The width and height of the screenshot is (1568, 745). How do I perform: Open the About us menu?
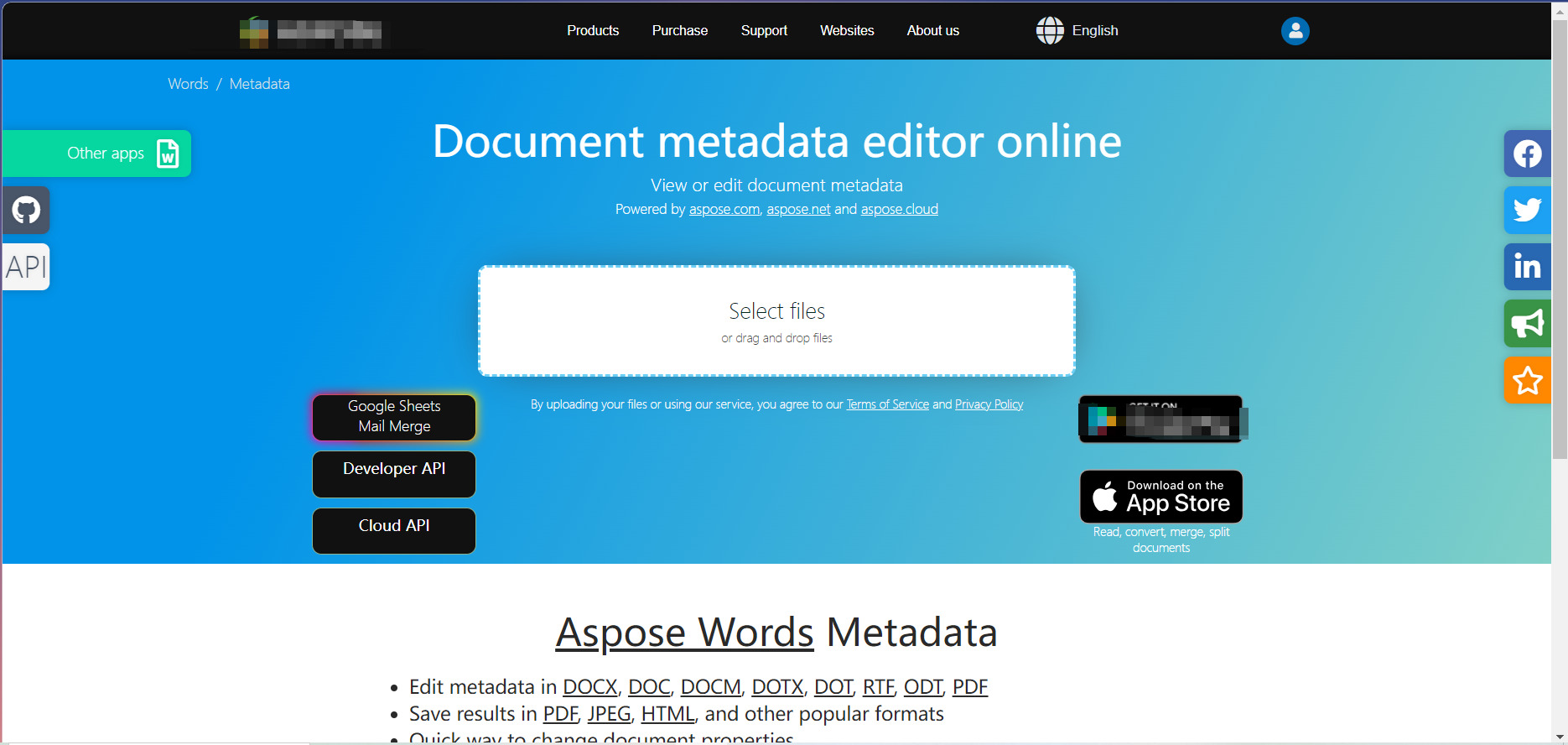pyautogui.click(x=933, y=31)
